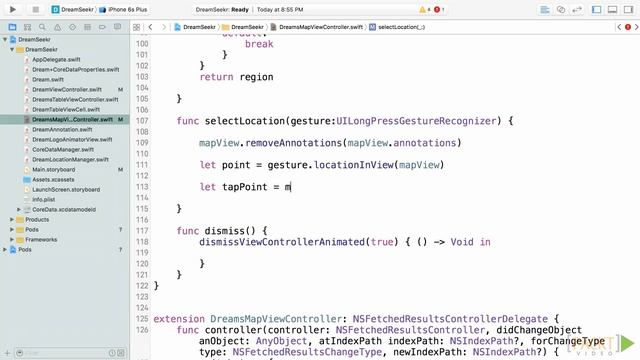Open Info.plist

tap(43, 200)
